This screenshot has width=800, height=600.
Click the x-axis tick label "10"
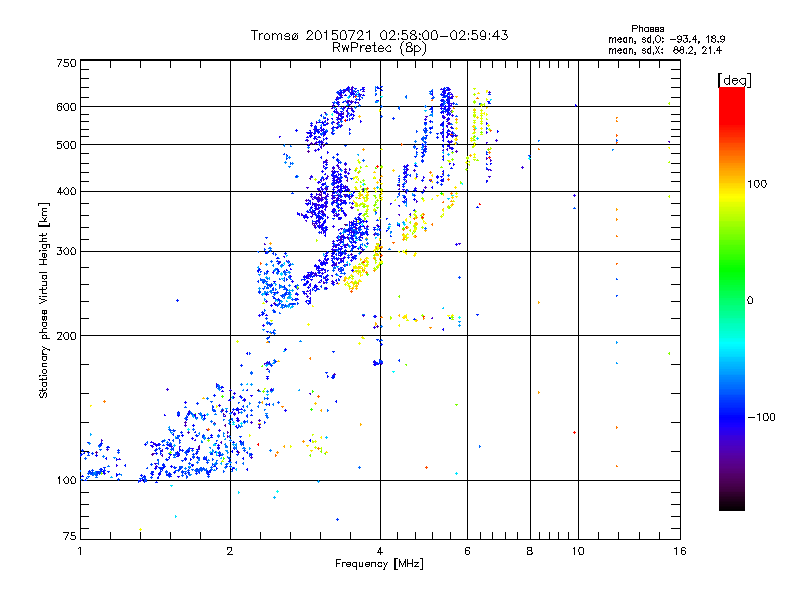(578, 551)
